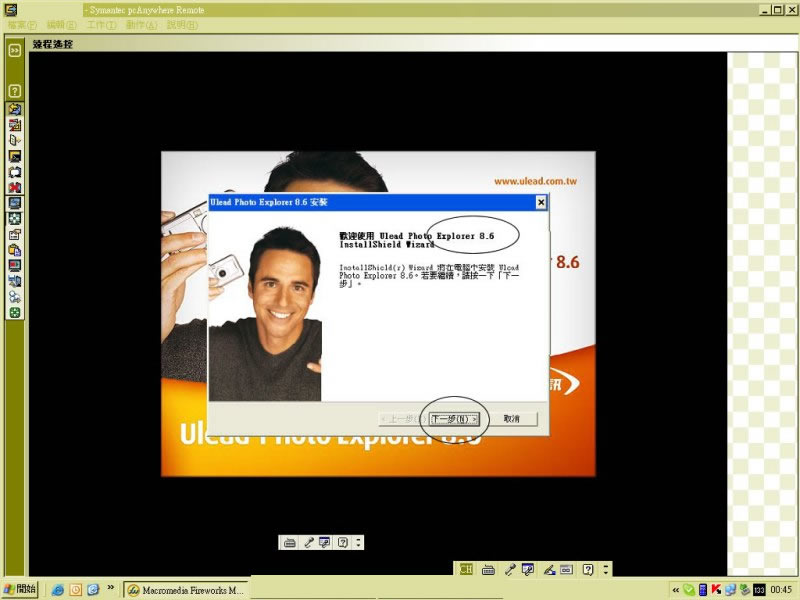Open the 說明(H) menu
This screenshot has width=800, height=600.
(182, 25)
